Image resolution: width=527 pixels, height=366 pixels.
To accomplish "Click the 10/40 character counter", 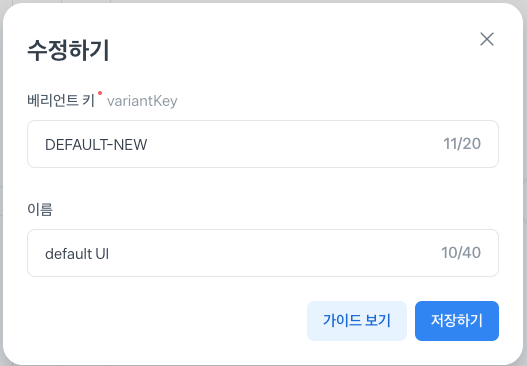I will (461, 253).
